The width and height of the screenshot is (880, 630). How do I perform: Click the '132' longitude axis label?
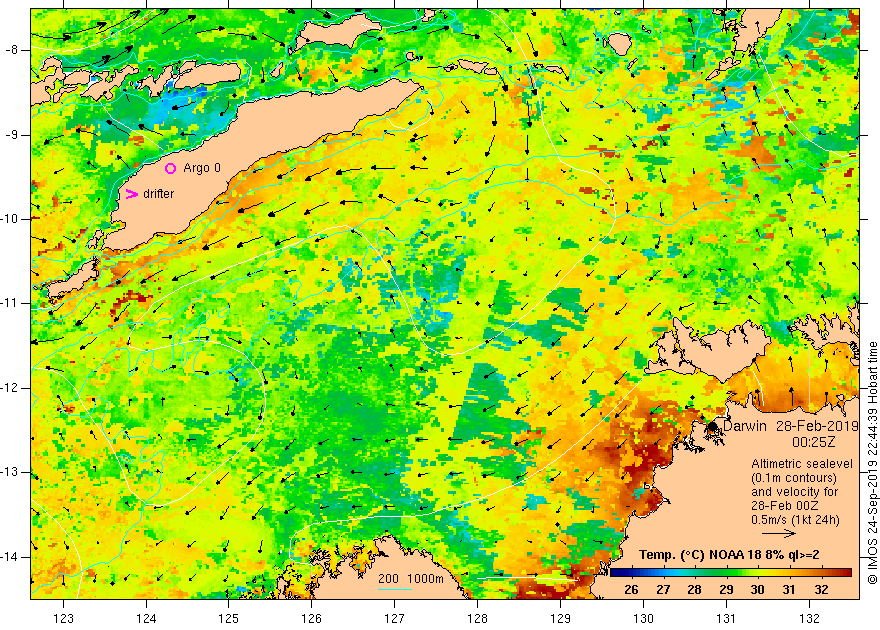pyautogui.click(x=809, y=618)
